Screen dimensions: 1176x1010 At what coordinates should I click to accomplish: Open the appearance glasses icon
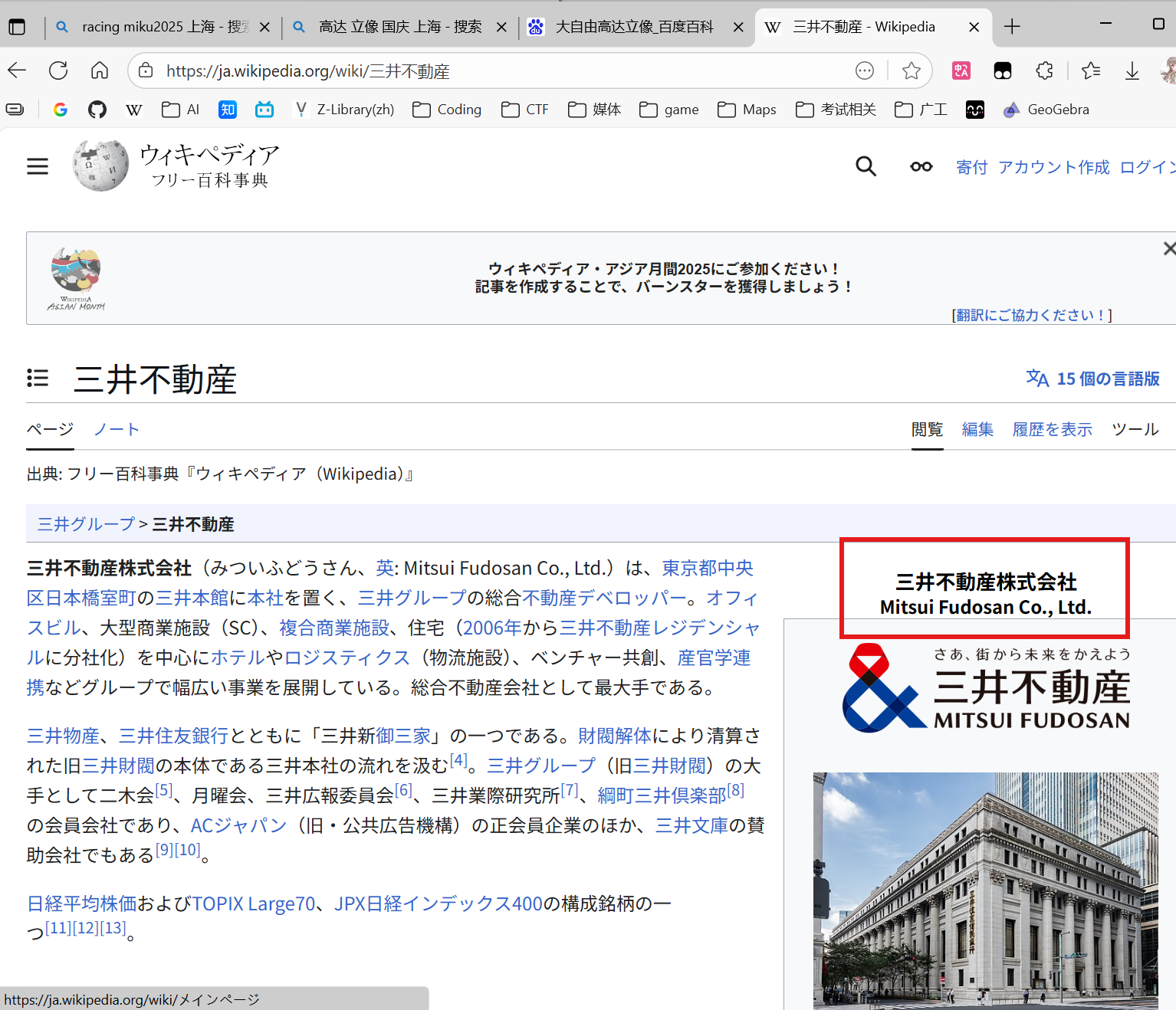pyautogui.click(x=921, y=166)
